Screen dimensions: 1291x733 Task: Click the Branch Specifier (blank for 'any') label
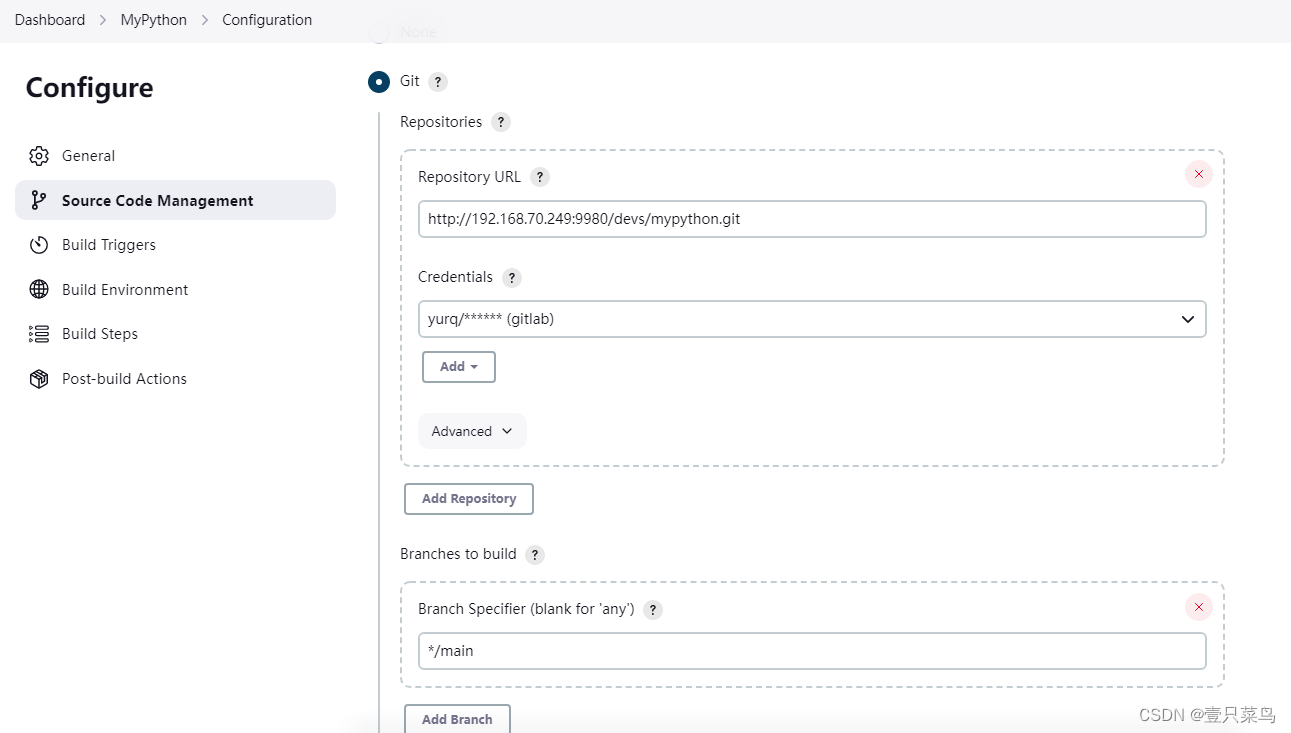pyautogui.click(x=526, y=609)
